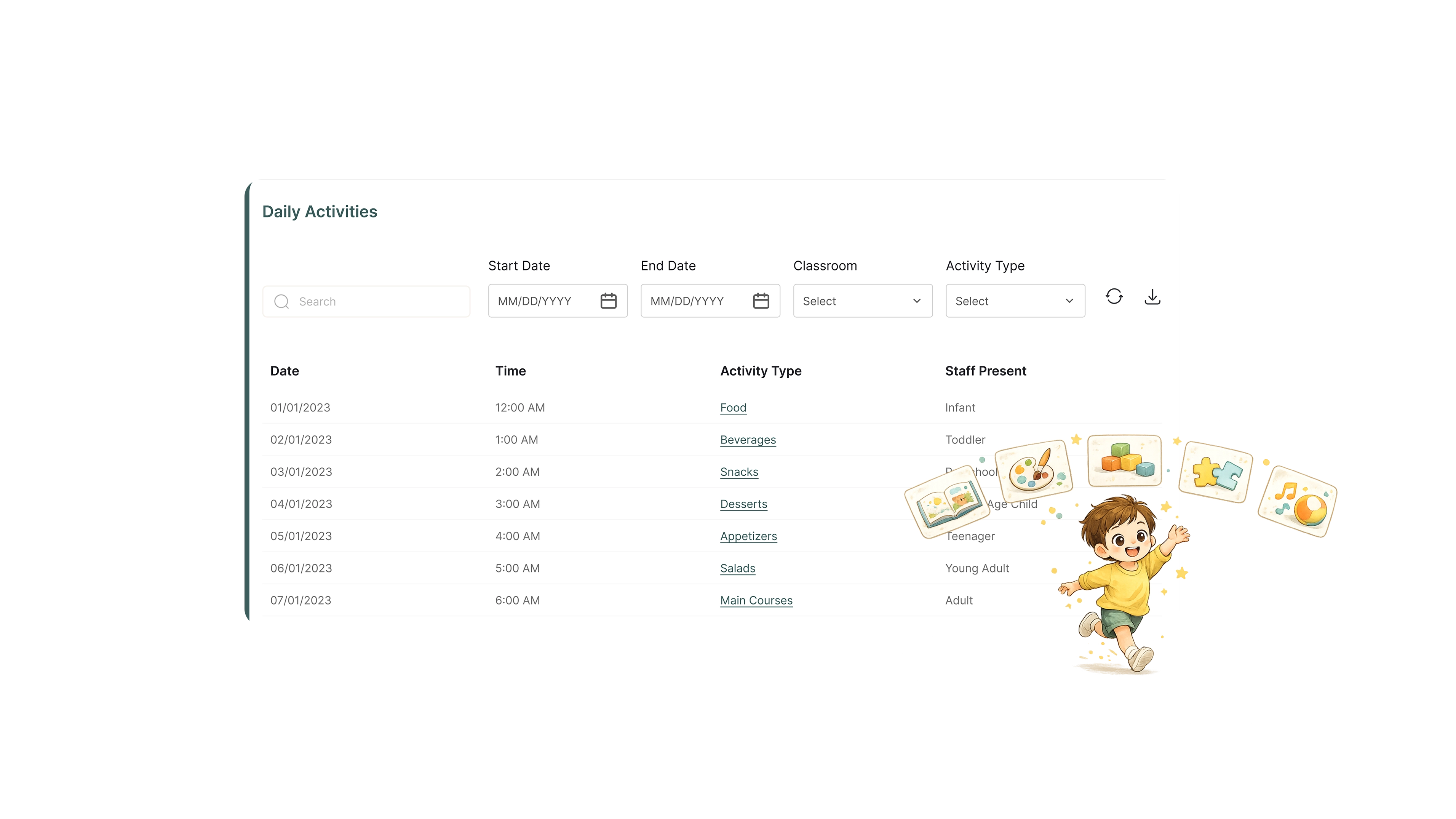This screenshot has height=819, width=1456.
Task: Click the Classroom filter label
Action: pos(825,266)
